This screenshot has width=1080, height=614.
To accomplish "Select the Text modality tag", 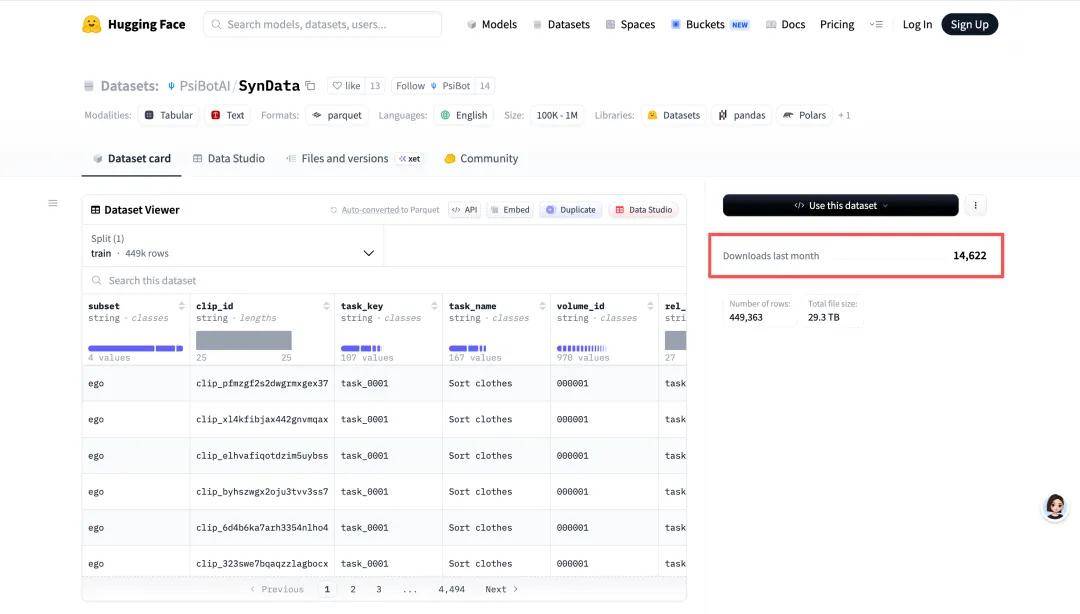I will [x=227, y=115].
